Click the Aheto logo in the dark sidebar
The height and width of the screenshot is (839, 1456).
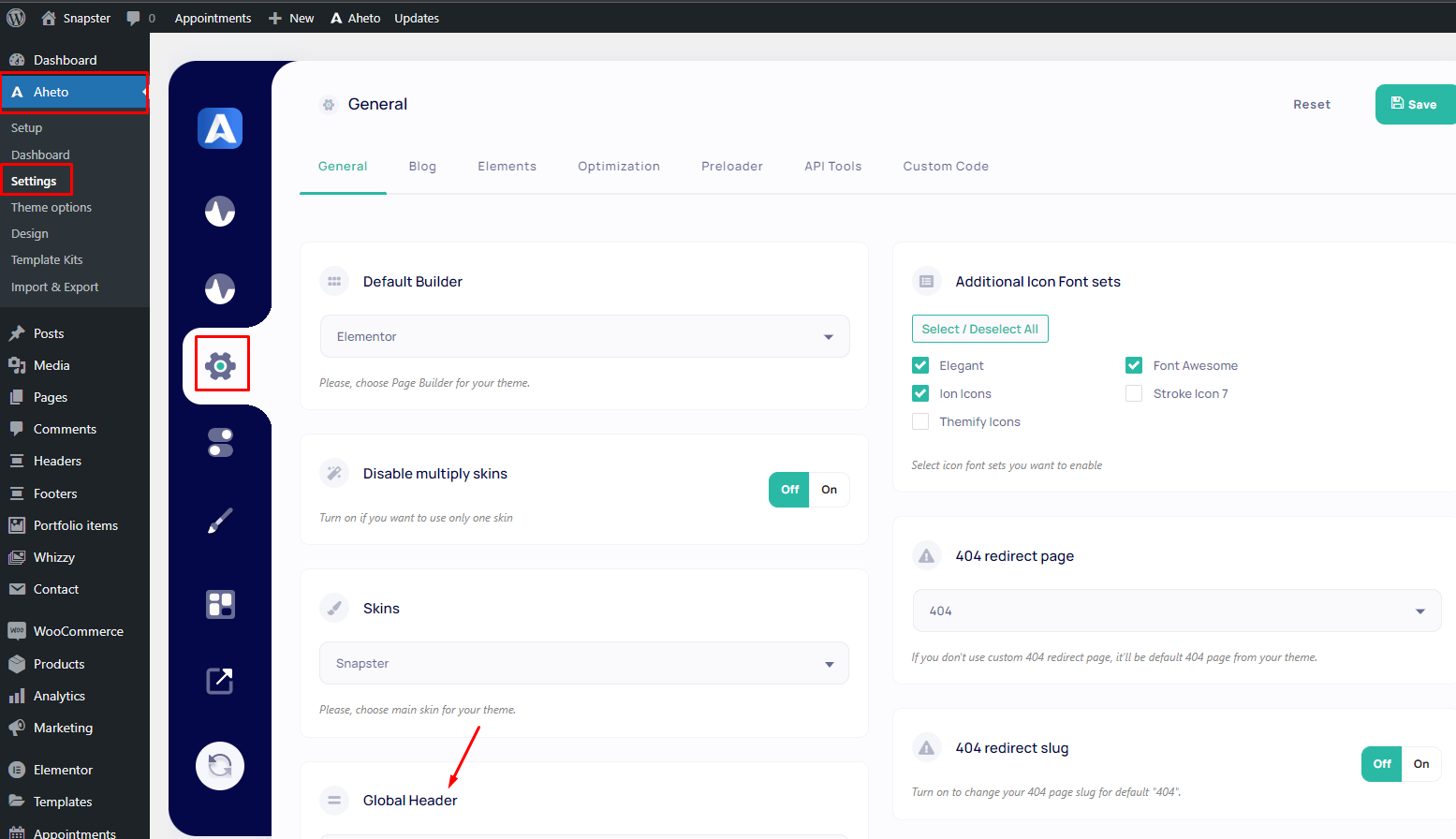click(x=220, y=128)
